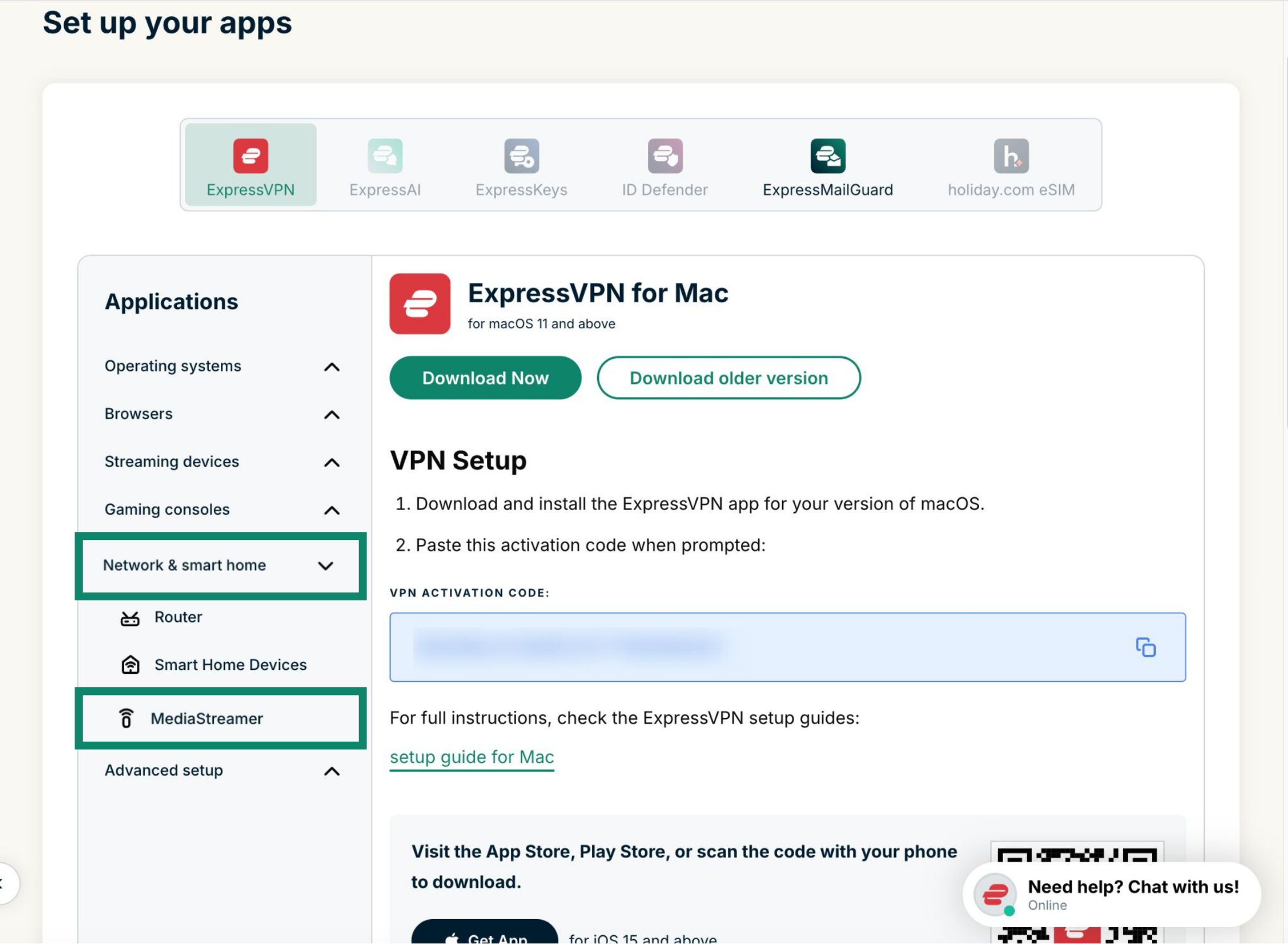Click the 'Set up your apps' heading
The width and height of the screenshot is (1288, 944).
click(x=167, y=23)
